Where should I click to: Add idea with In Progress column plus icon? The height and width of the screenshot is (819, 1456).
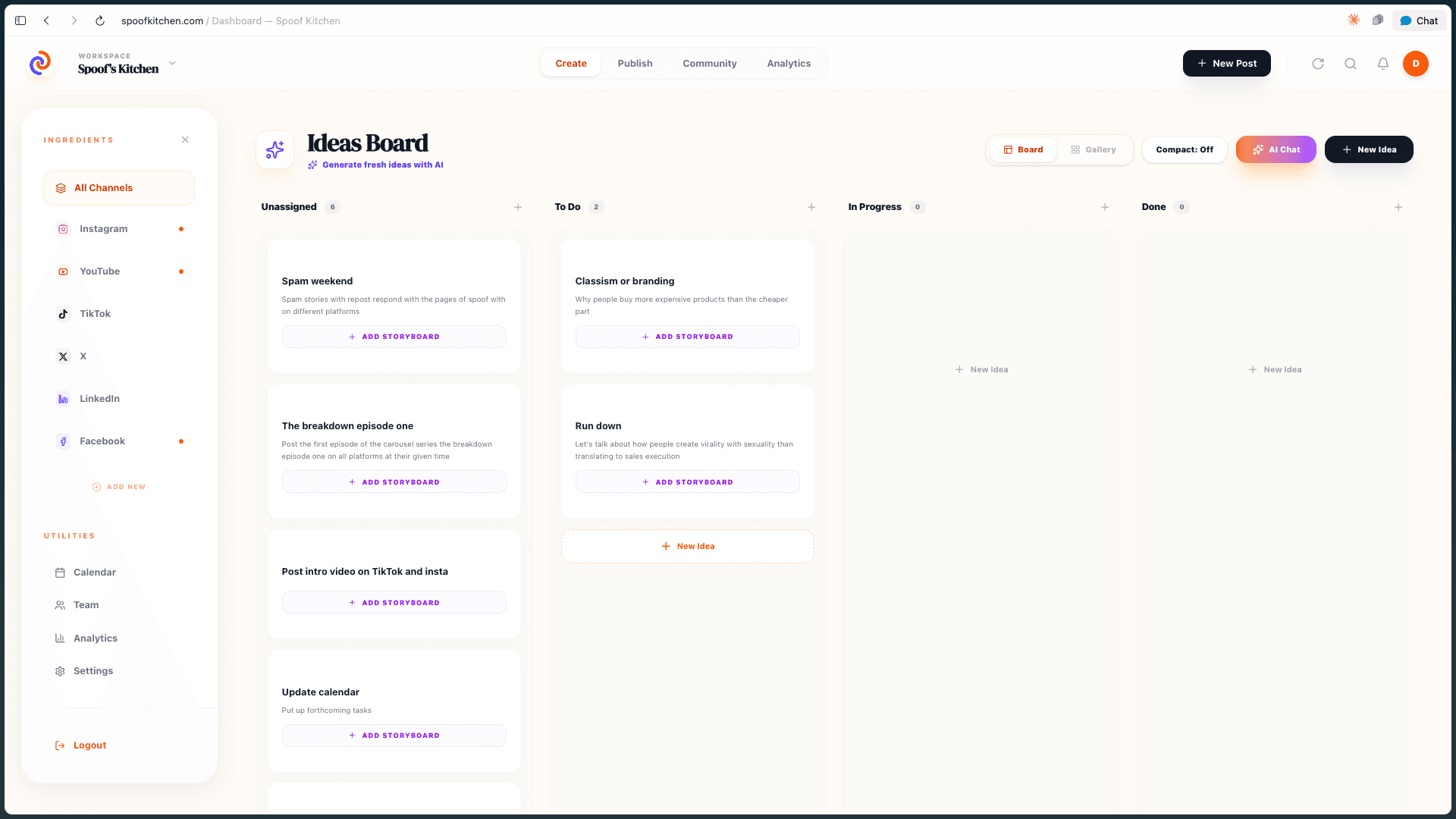tap(1105, 207)
